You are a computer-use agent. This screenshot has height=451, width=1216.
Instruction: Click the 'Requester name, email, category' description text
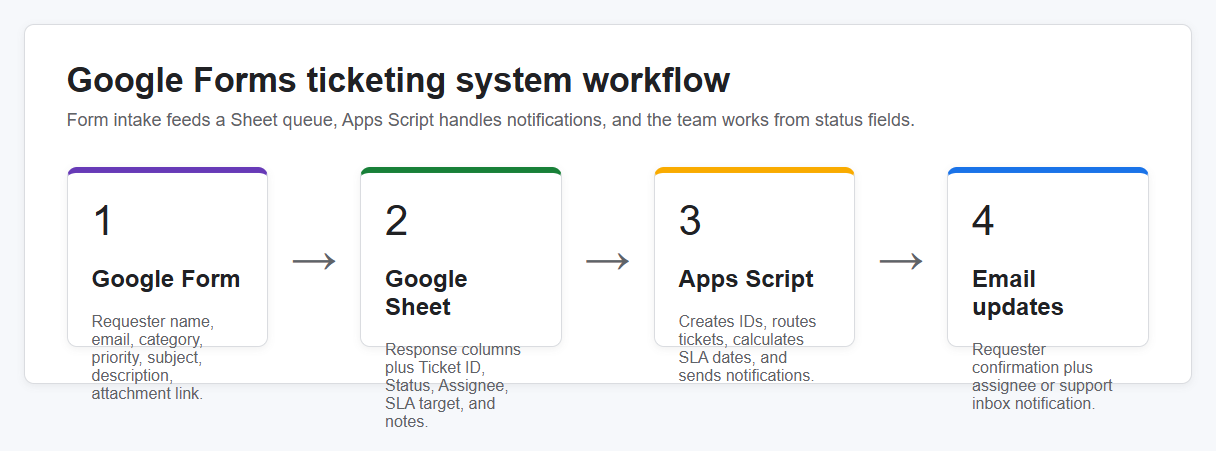[153, 358]
